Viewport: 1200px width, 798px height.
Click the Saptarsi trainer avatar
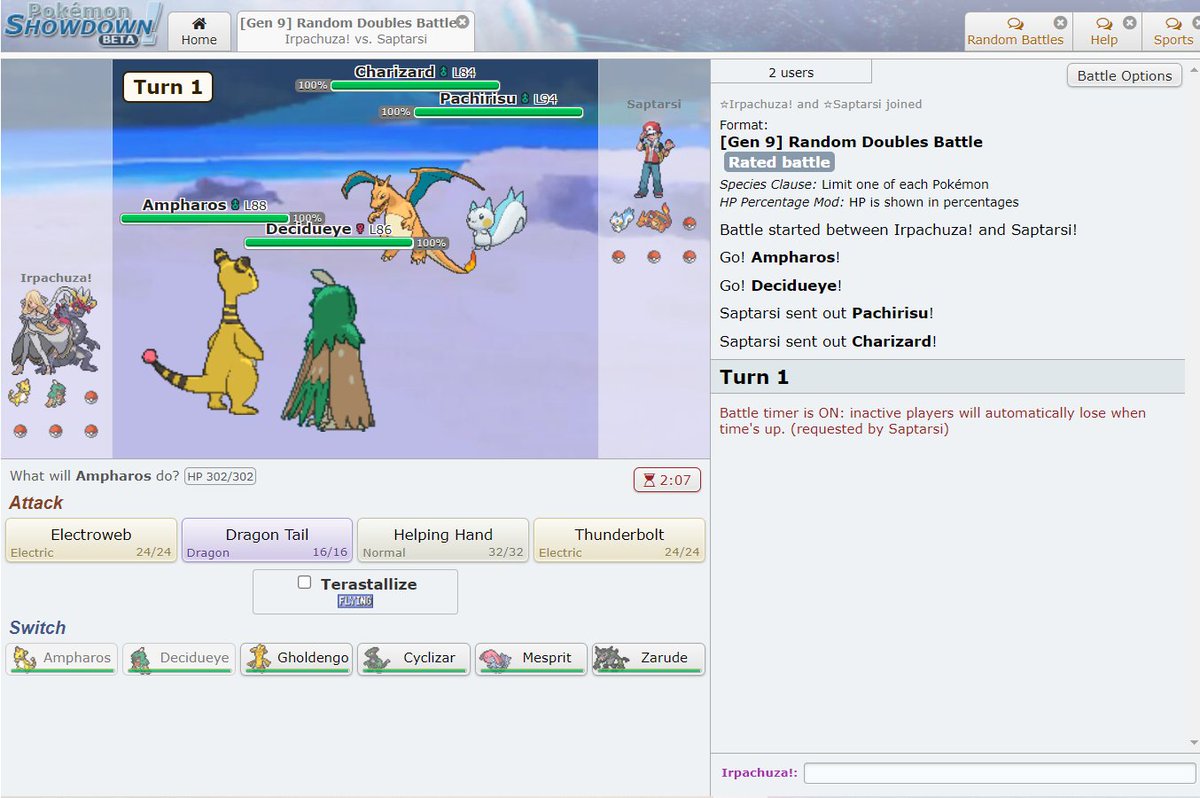point(653,158)
